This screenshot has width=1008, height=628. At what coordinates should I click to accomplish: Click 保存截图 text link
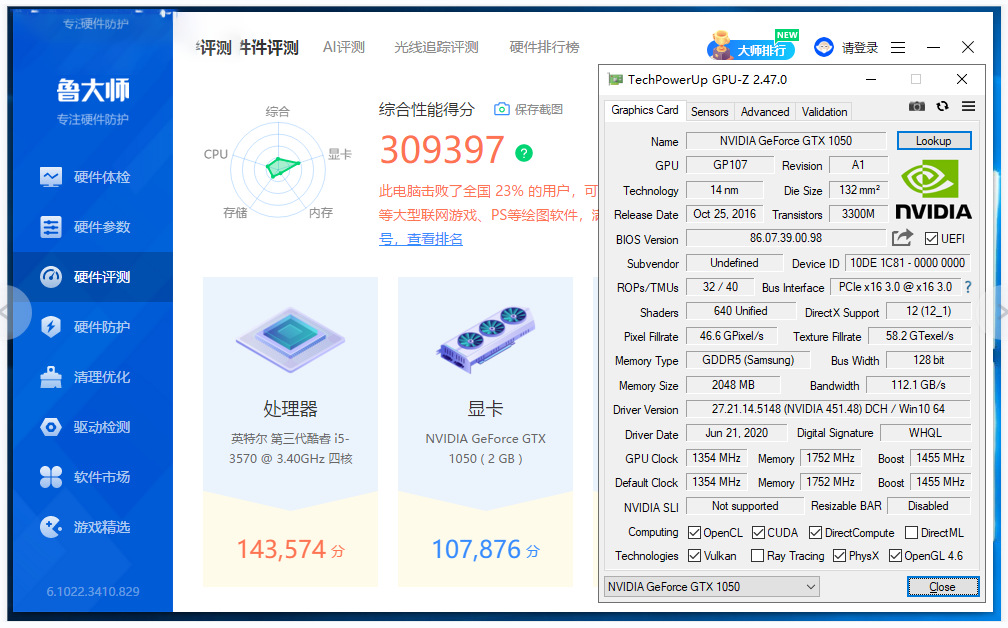tap(539, 109)
